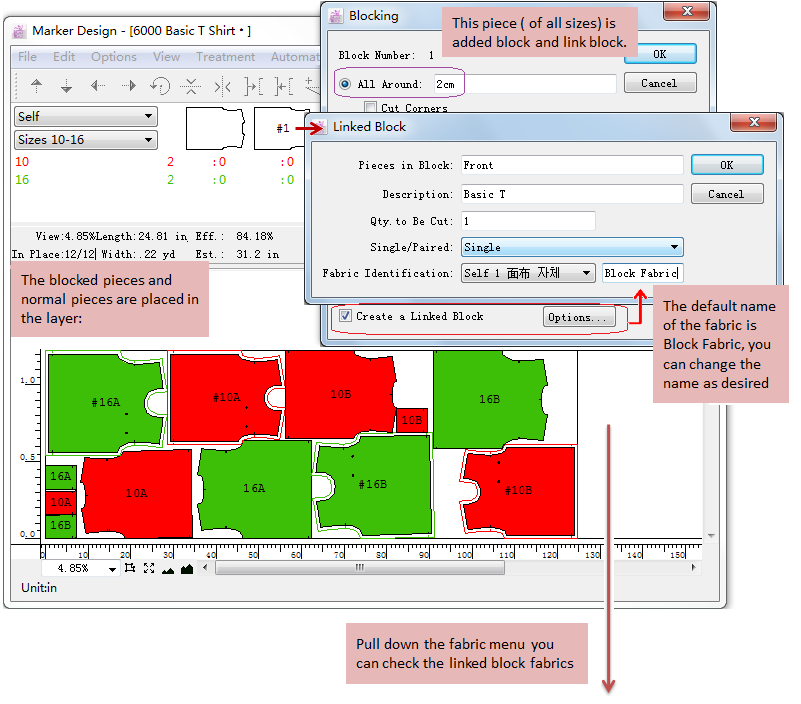
Task: Click the zoom window icon beside zoom percent
Action: pos(130,568)
